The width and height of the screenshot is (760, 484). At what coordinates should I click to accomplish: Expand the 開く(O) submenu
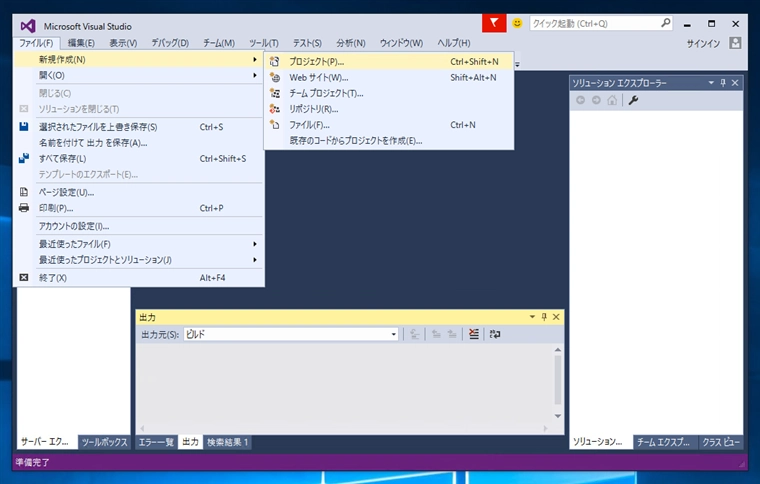click(254, 75)
